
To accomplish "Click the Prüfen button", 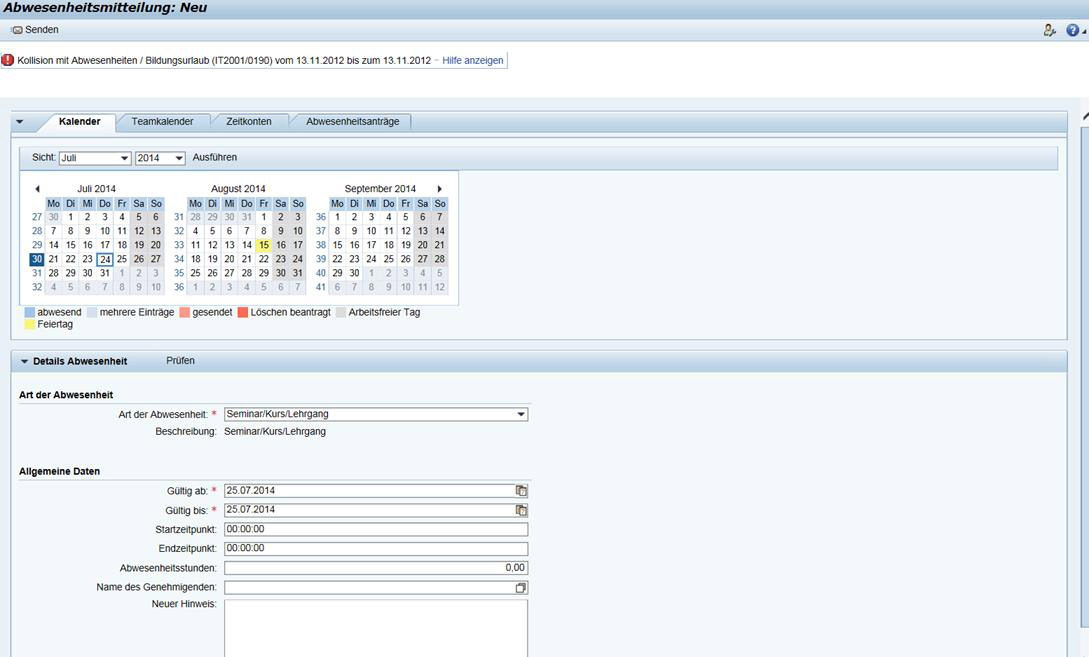I will [180, 361].
